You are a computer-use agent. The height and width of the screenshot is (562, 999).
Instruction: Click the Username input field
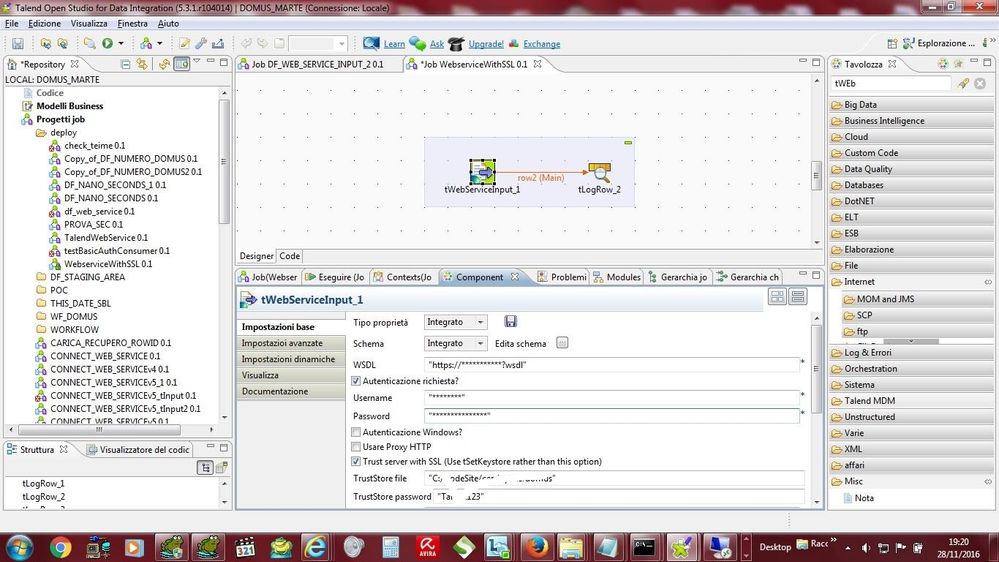click(612, 398)
